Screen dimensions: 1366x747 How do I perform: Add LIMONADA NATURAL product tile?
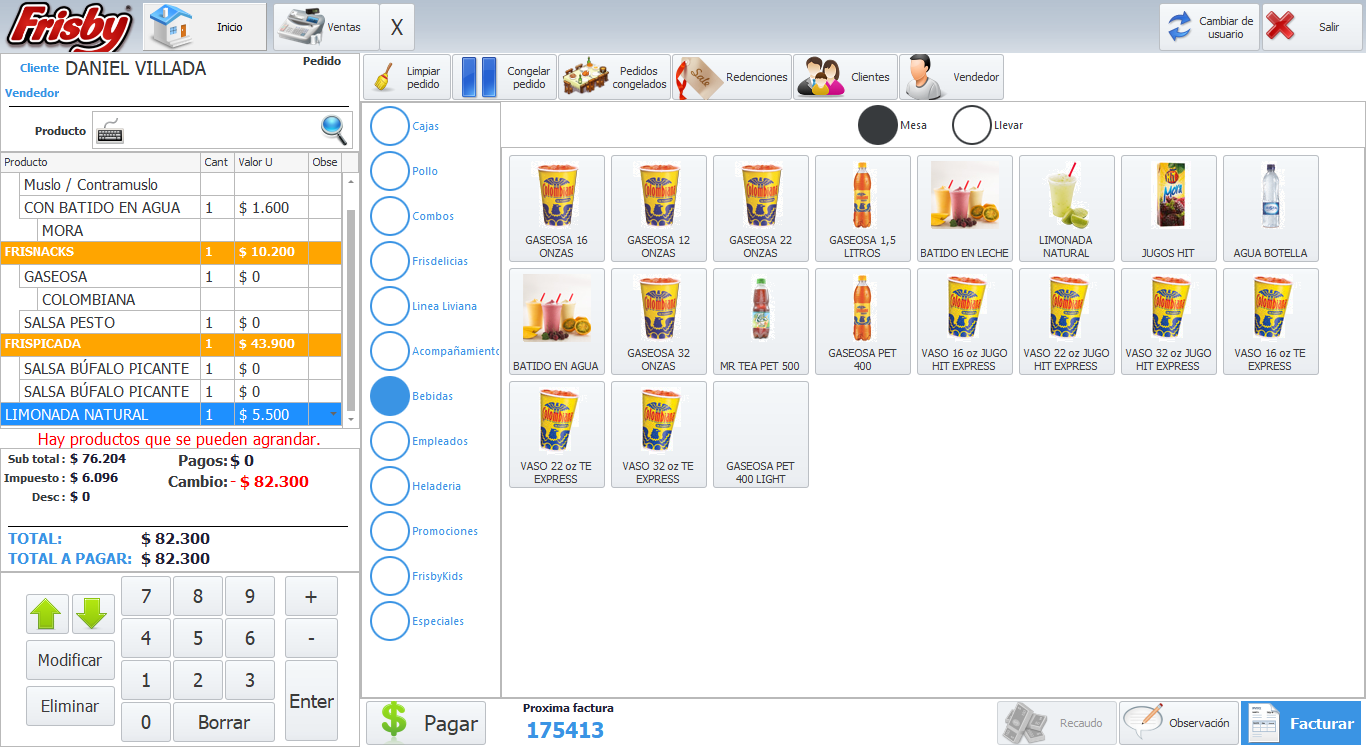(1066, 208)
